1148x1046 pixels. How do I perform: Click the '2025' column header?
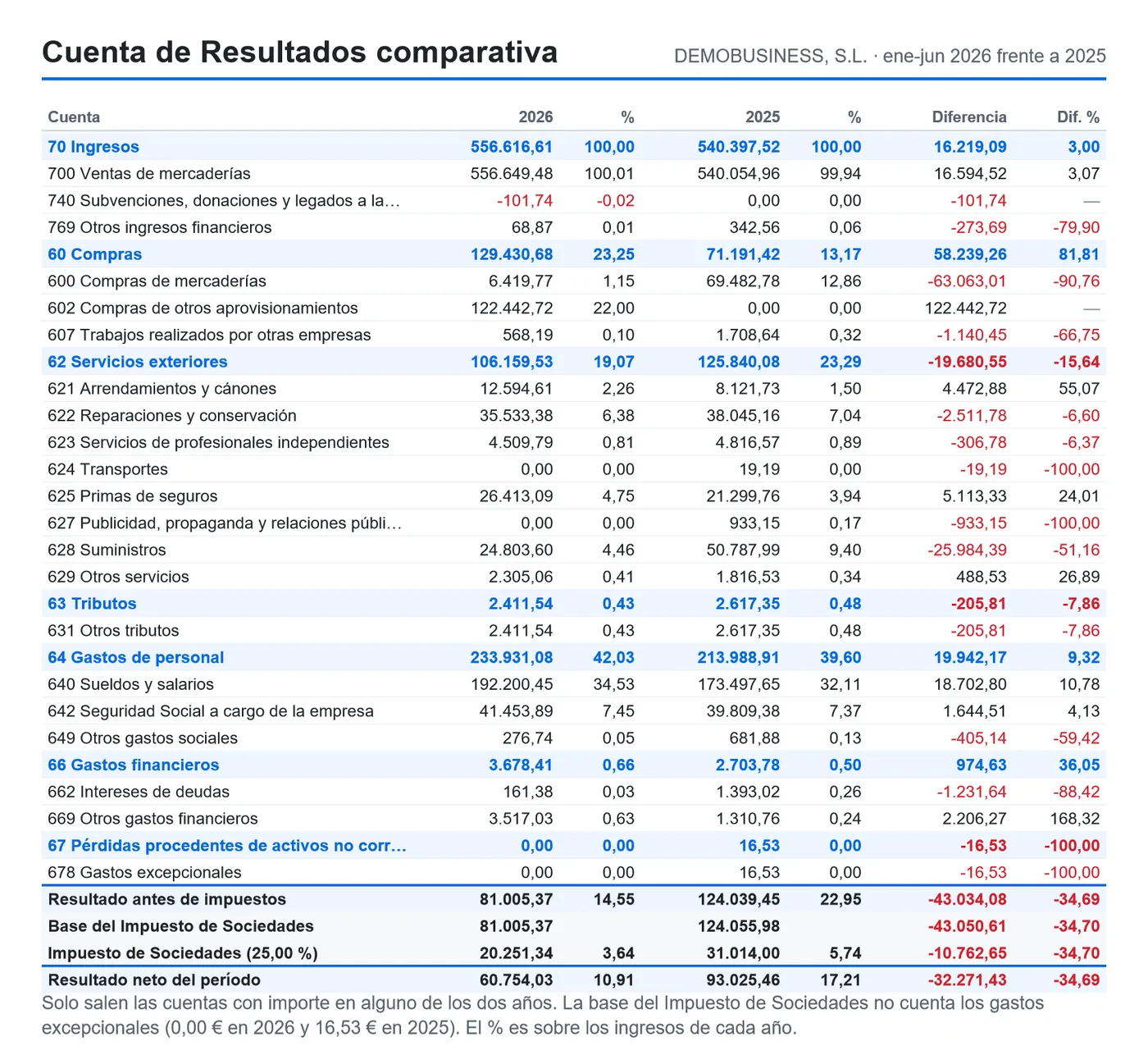(x=763, y=117)
